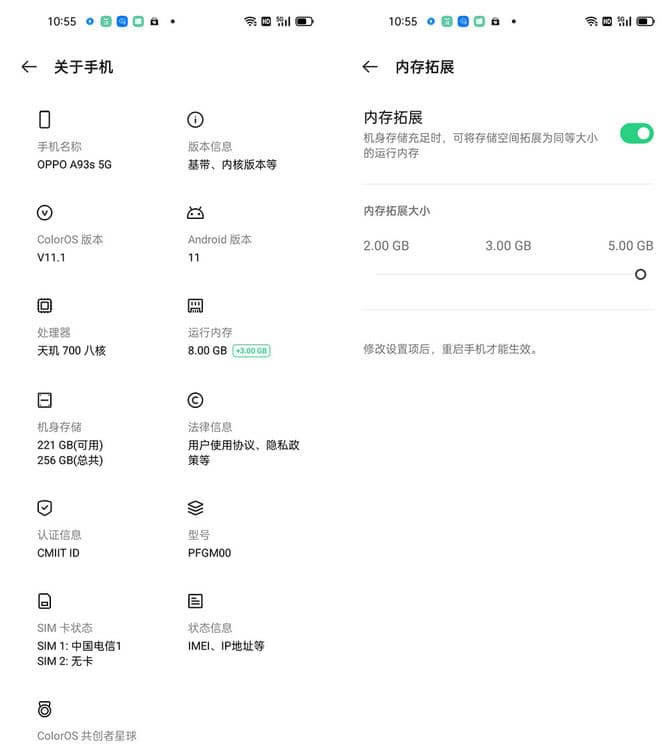
Task: Tap SIM 2: 无卡 entry
Action: [x=65, y=661]
